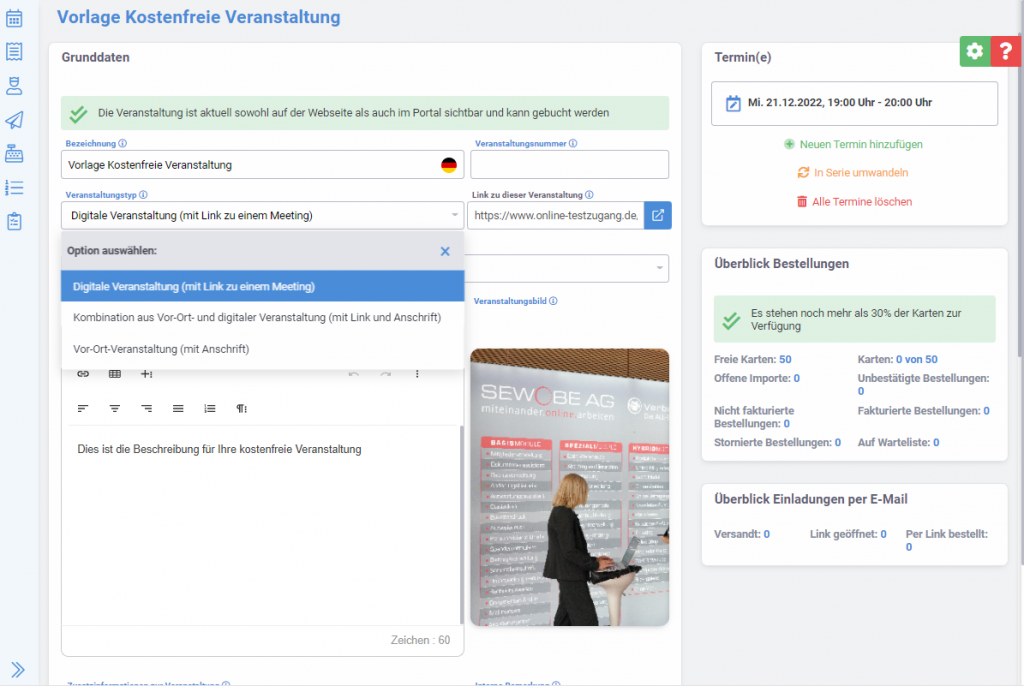The image size is (1024, 686).
Task: Click the empty Veranstaltungsnummer field
Action: [569, 165]
